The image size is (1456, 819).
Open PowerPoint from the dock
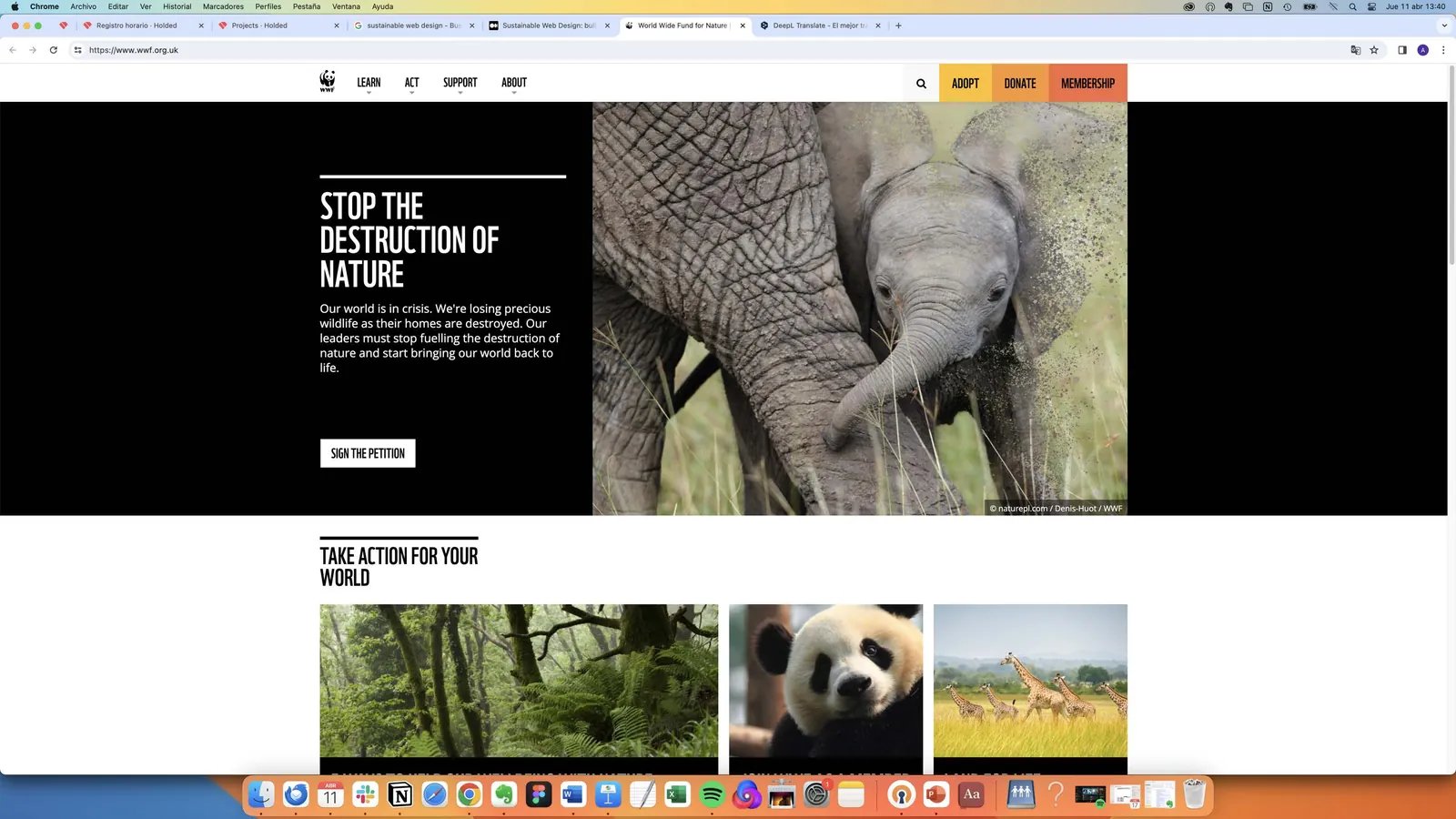click(936, 794)
